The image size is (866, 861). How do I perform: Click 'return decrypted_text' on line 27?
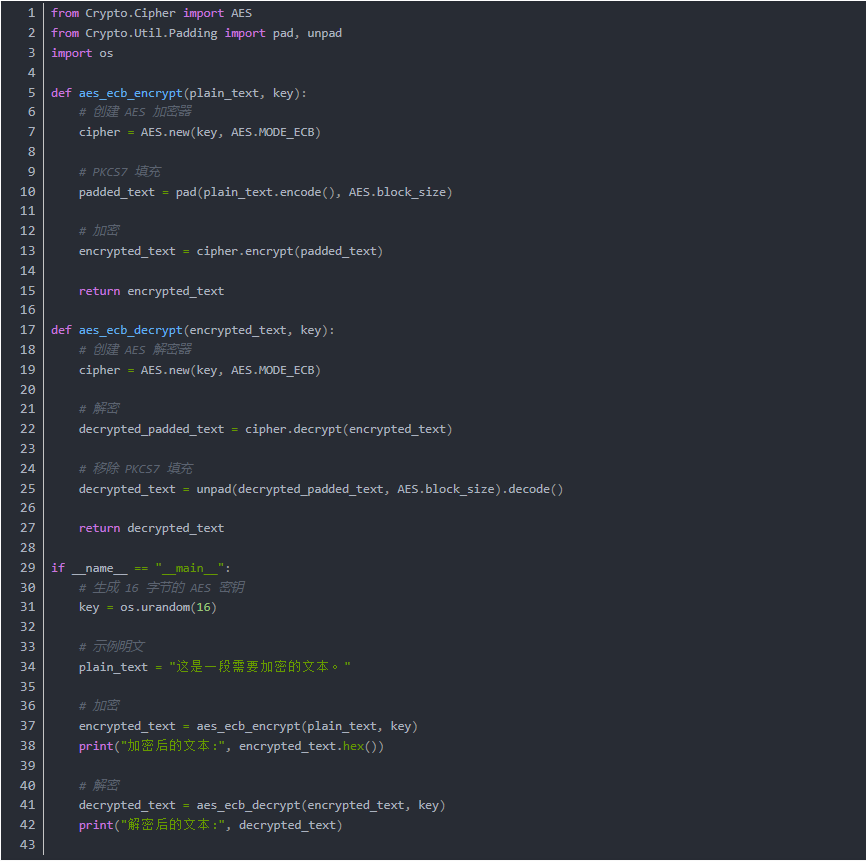pyautogui.click(x=151, y=528)
